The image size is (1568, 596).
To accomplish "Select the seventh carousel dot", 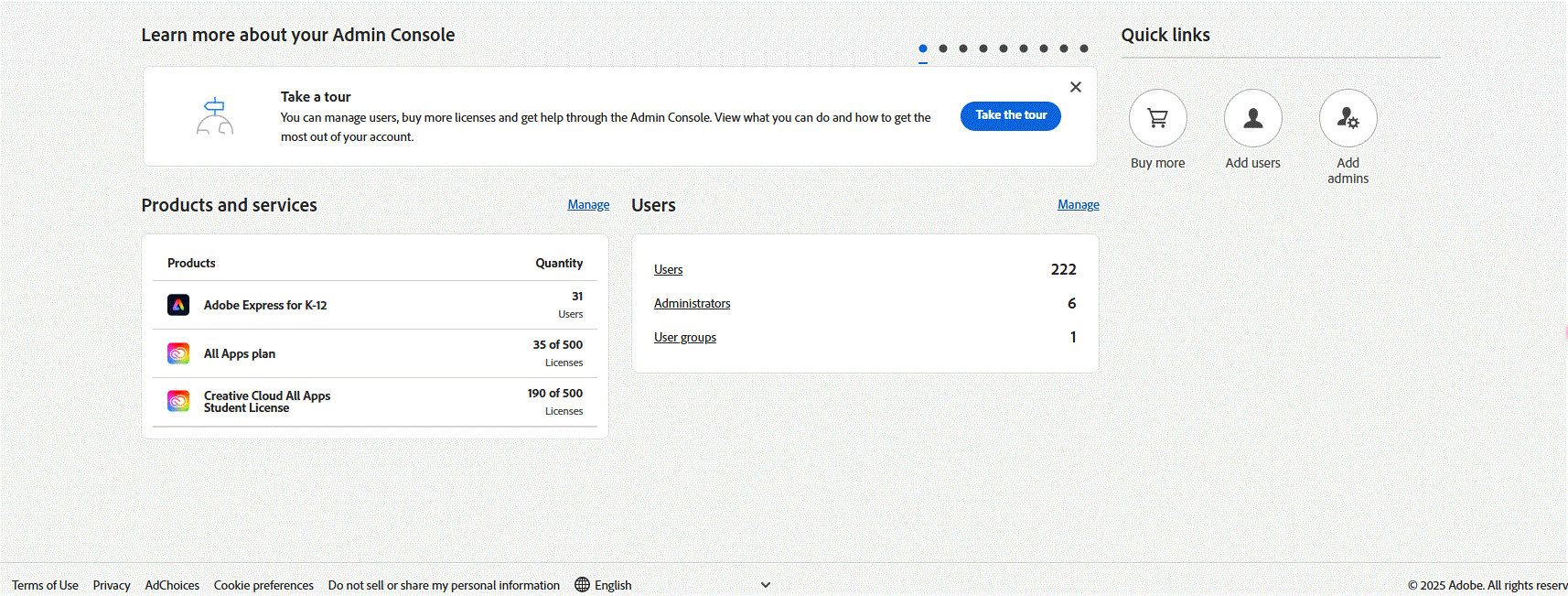I will pos(1044,49).
